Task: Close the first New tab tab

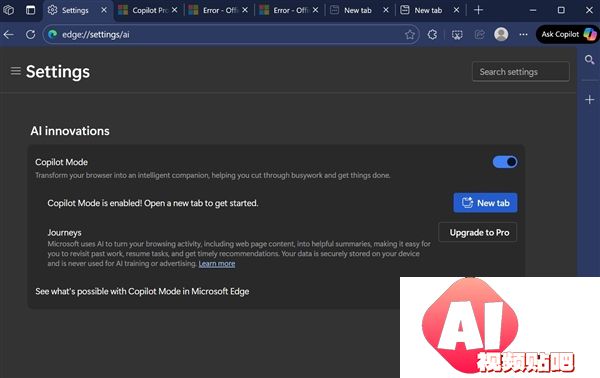Action: coord(386,10)
